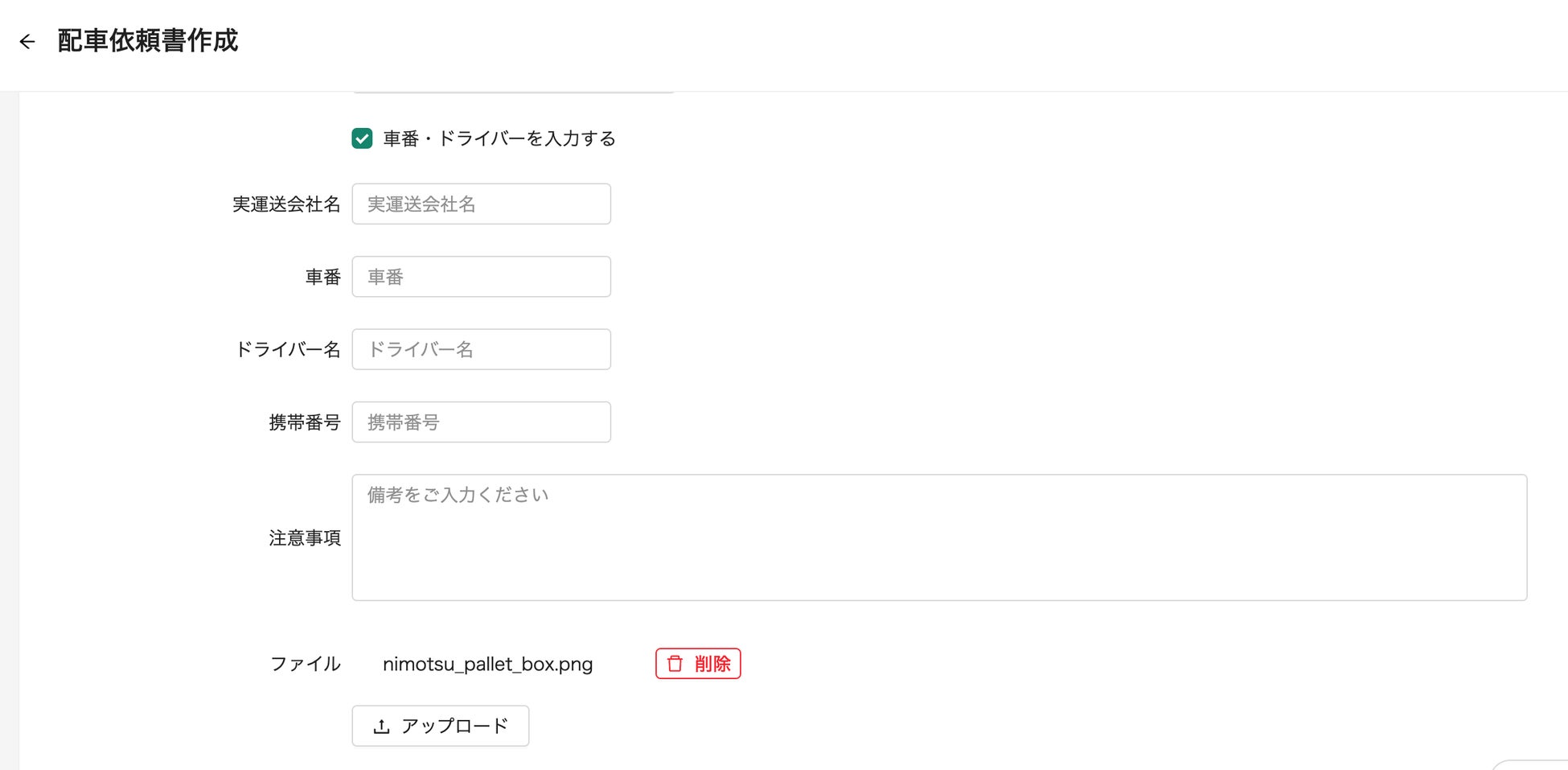The width and height of the screenshot is (1568, 770).
Task: Click the 車番・ドライバーを入力する label text
Action: [x=499, y=139]
